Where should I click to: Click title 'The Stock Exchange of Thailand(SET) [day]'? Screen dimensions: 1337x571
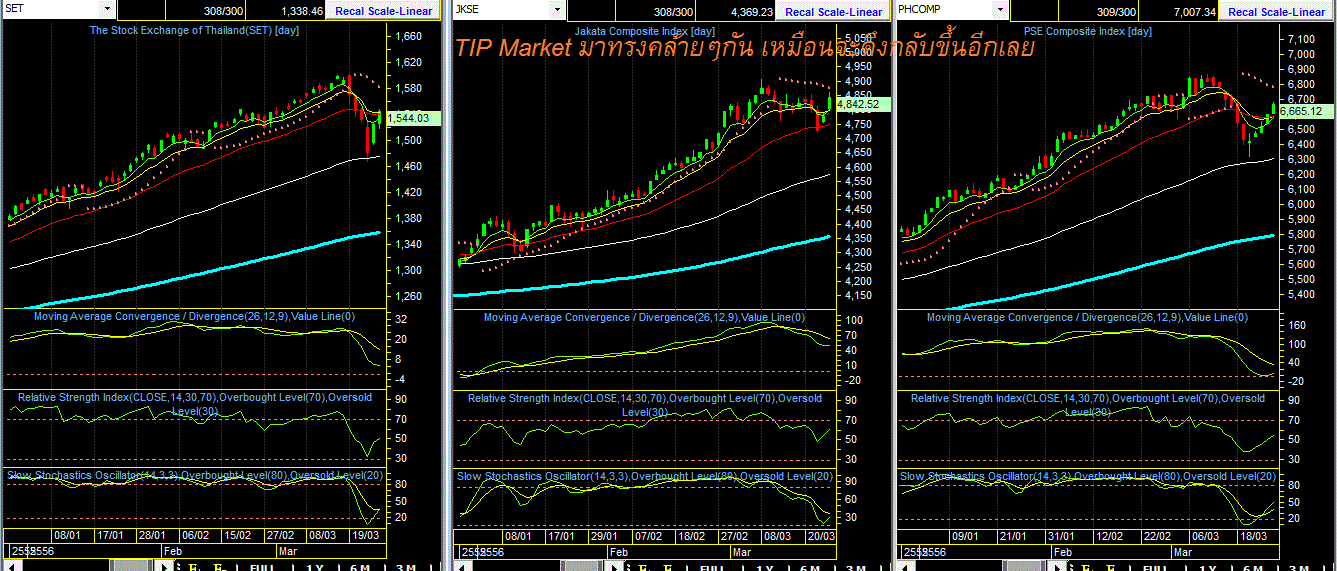point(195,30)
